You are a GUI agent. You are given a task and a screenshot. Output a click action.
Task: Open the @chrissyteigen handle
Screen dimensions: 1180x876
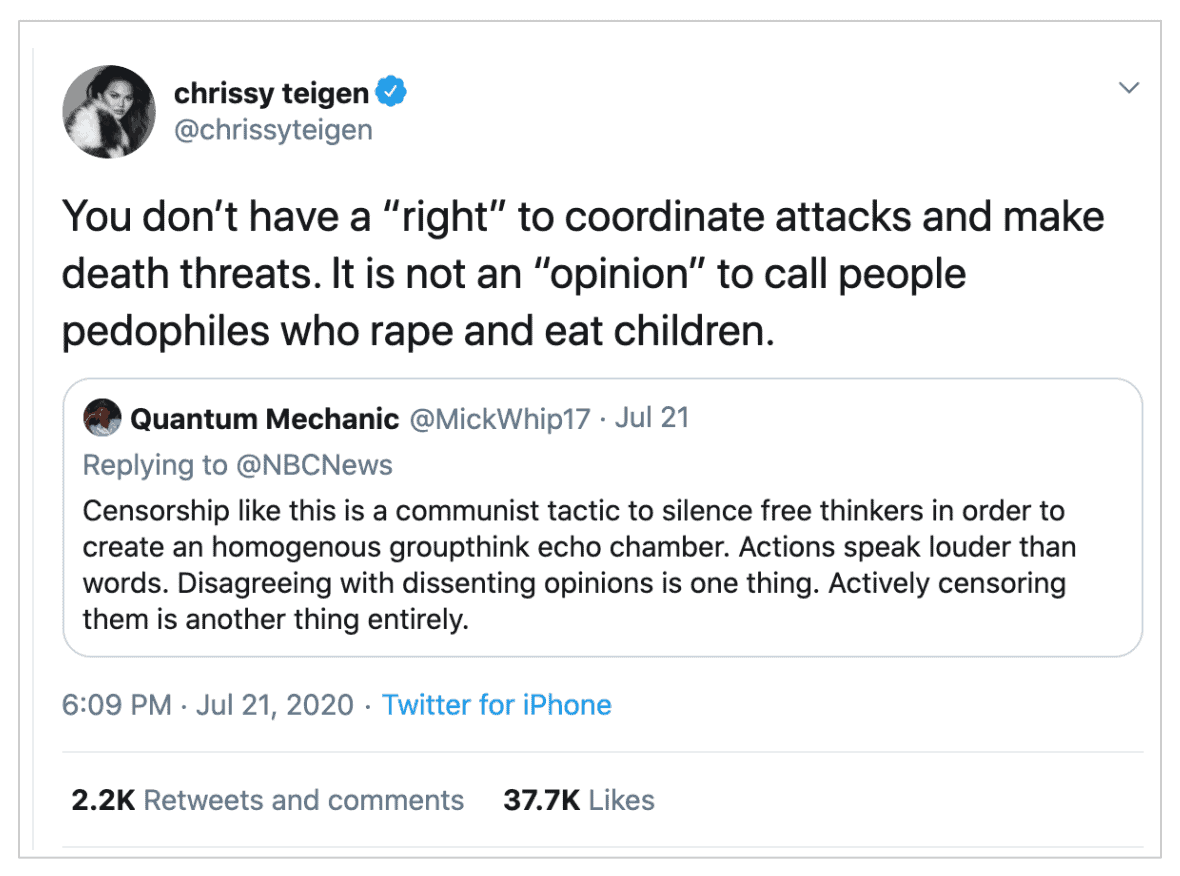tap(273, 129)
